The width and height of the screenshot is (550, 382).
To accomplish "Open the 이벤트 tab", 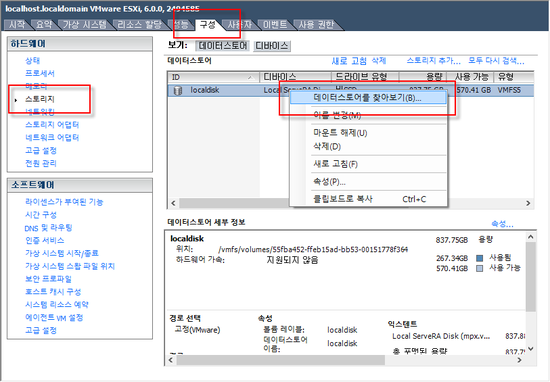I will (275, 25).
